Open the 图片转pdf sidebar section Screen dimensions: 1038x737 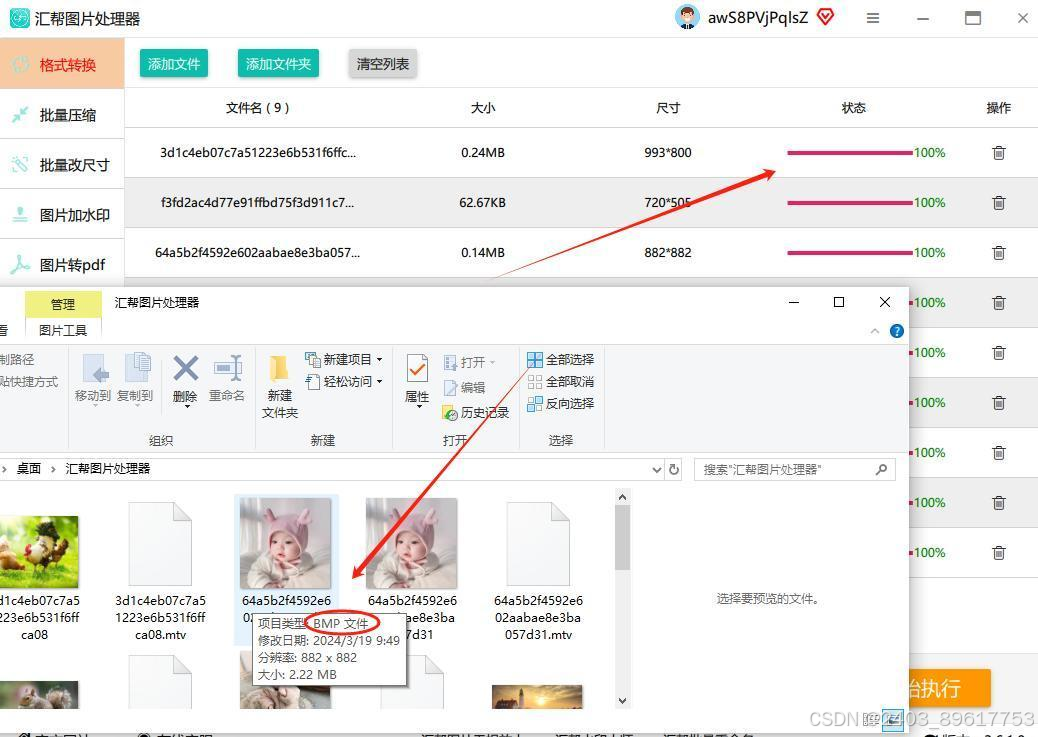click(x=62, y=264)
